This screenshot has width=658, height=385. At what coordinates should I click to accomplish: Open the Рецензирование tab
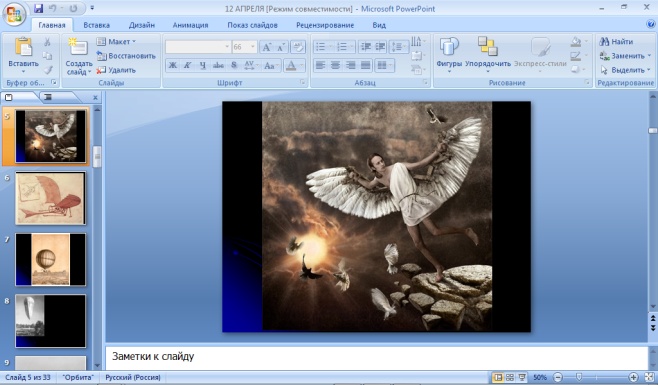click(325, 25)
